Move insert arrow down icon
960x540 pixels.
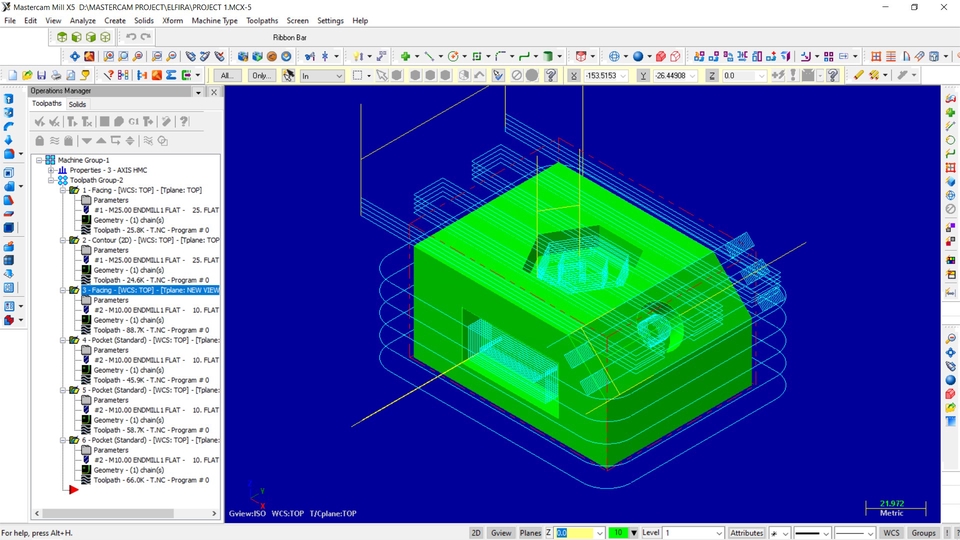87,141
